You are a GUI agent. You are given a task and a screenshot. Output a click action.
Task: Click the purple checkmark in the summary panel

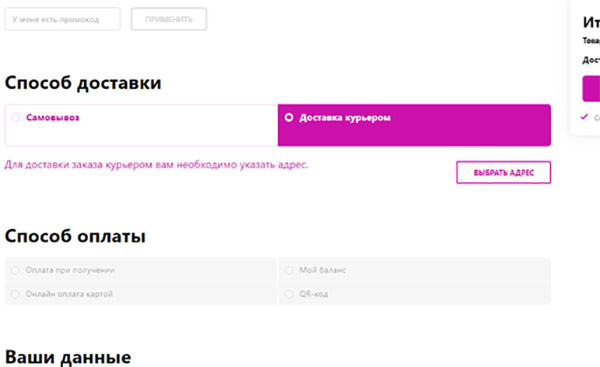(584, 117)
